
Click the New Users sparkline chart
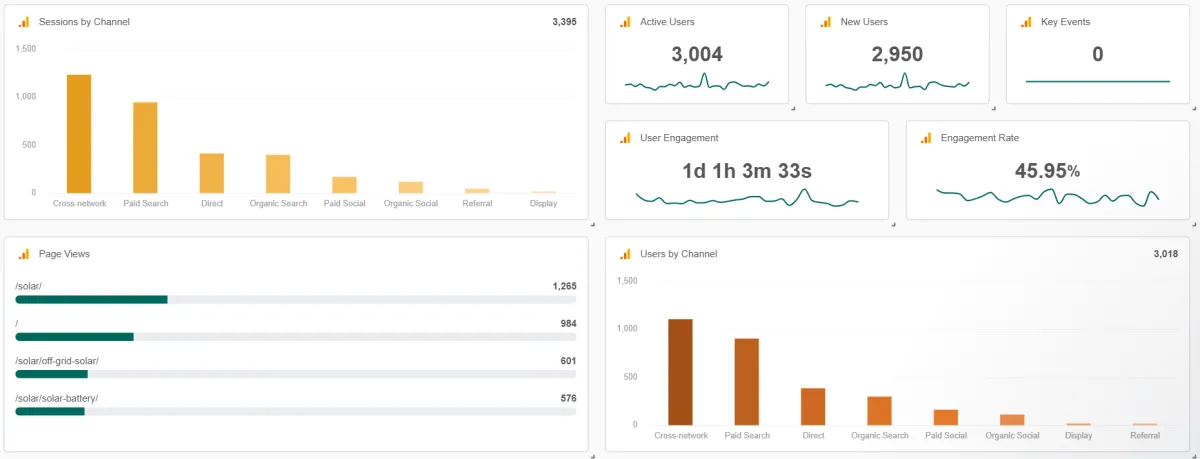tap(897, 84)
